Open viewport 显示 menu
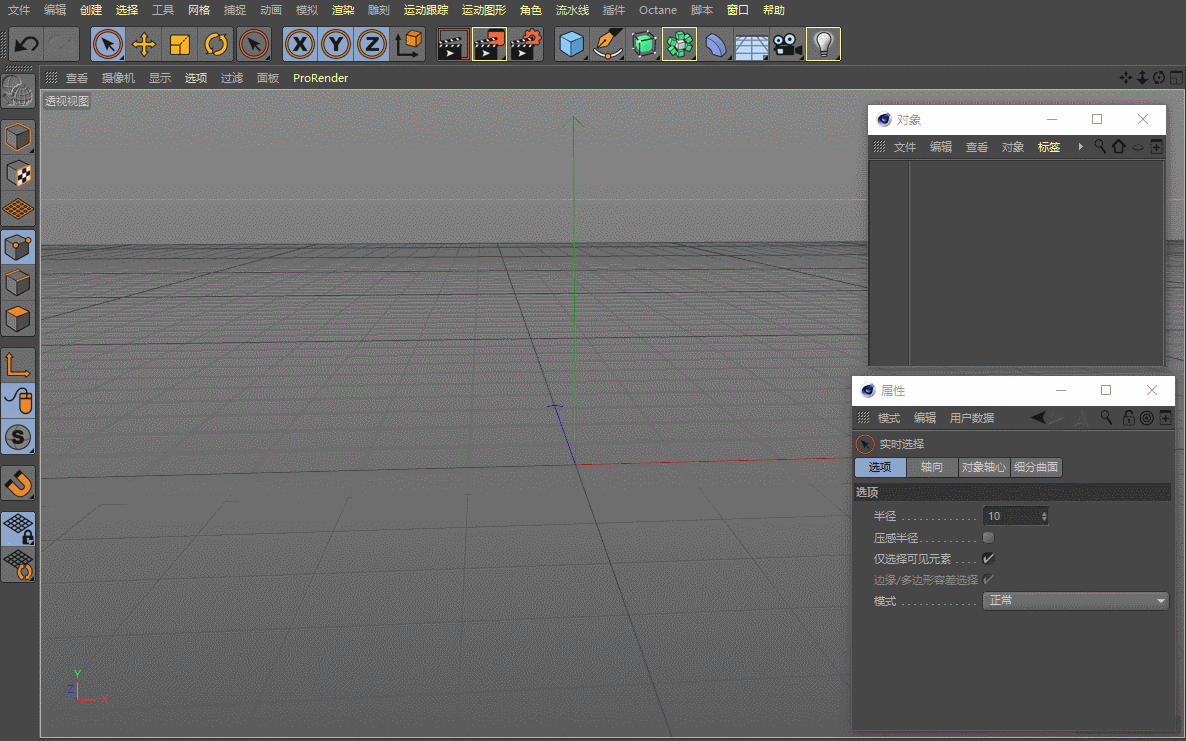Screen dimensions: 1186x741 [160, 78]
